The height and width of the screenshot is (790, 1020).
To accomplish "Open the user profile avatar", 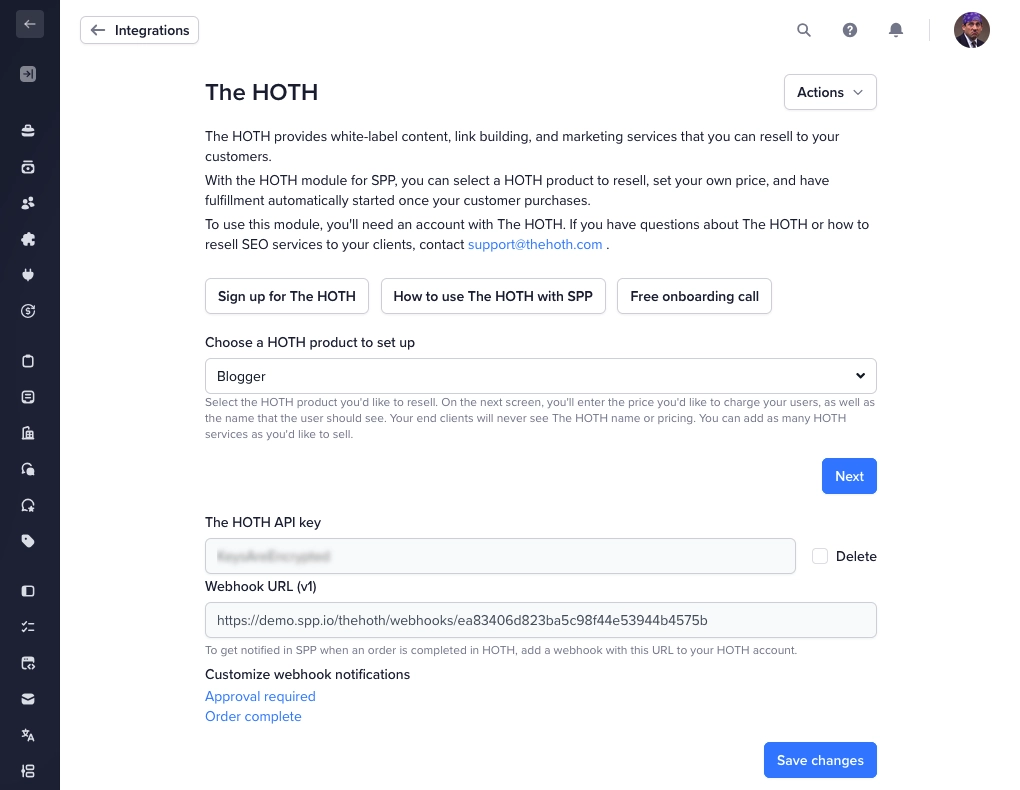I will (971, 30).
